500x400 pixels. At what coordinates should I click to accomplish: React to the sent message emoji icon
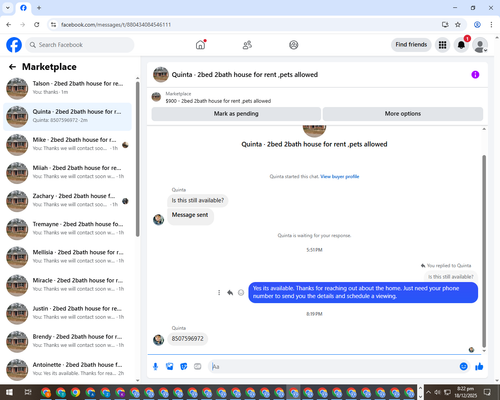click(241, 293)
